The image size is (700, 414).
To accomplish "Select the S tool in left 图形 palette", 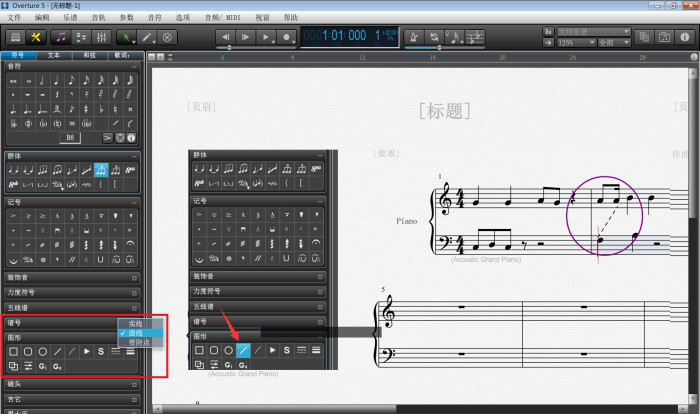I will (101, 351).
